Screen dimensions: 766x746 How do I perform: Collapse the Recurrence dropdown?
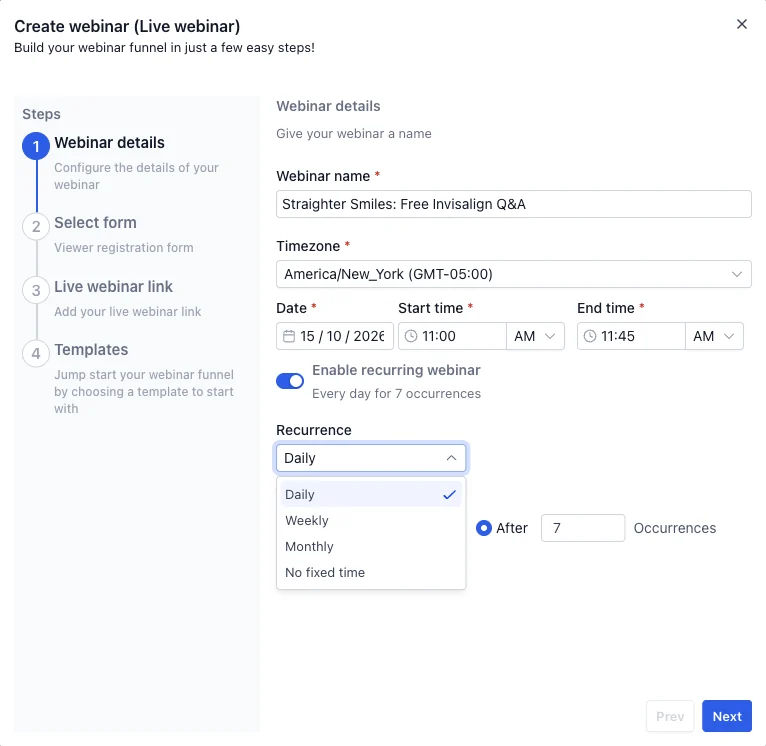coord(371,458)
